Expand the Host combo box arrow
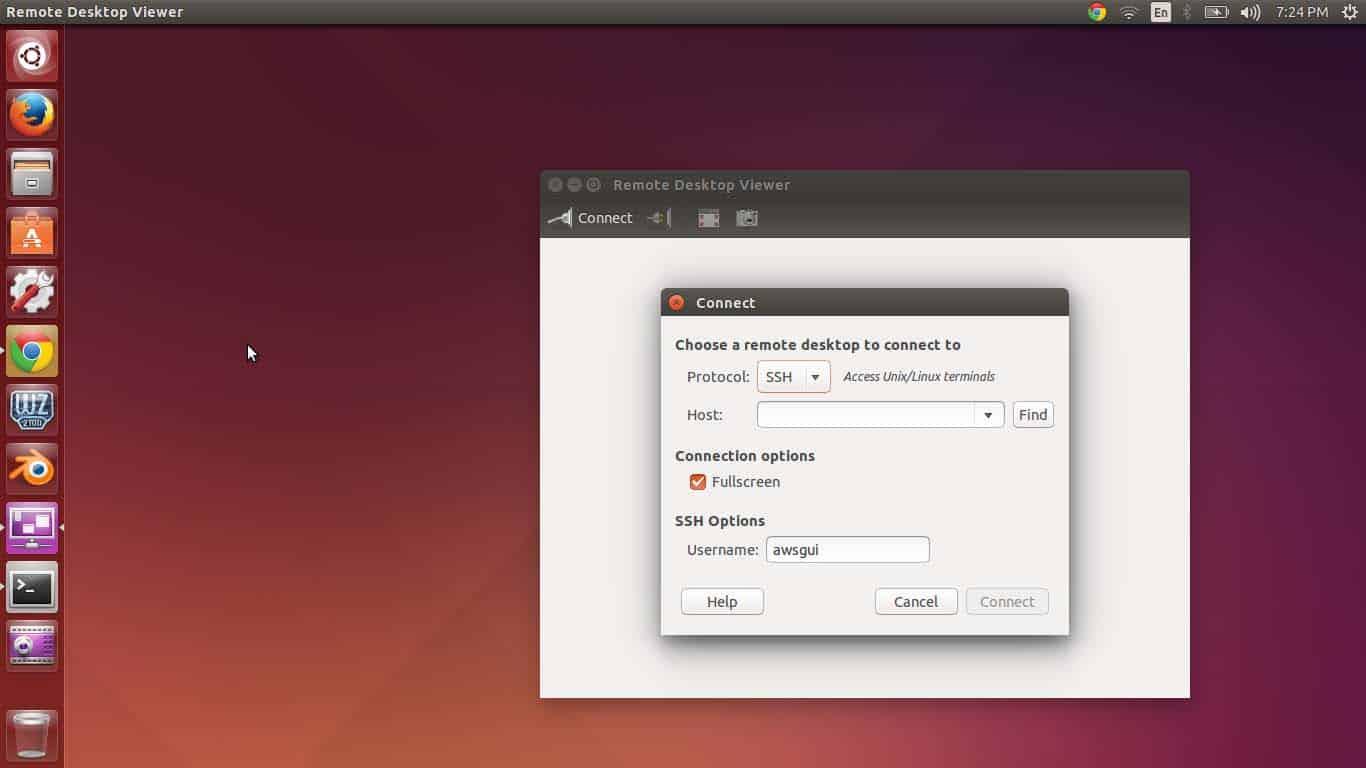The image size is (1366, 768). point(988,415)
